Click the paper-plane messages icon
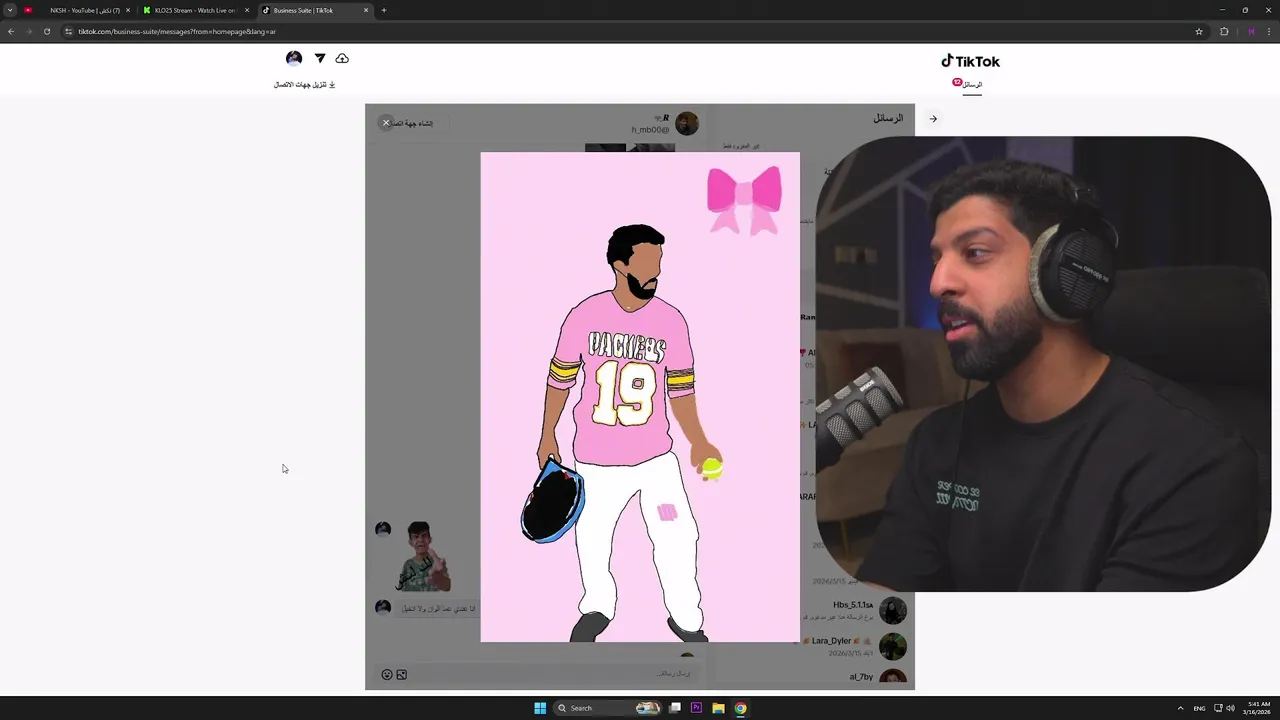1280x720 pixels. (320, 59)
